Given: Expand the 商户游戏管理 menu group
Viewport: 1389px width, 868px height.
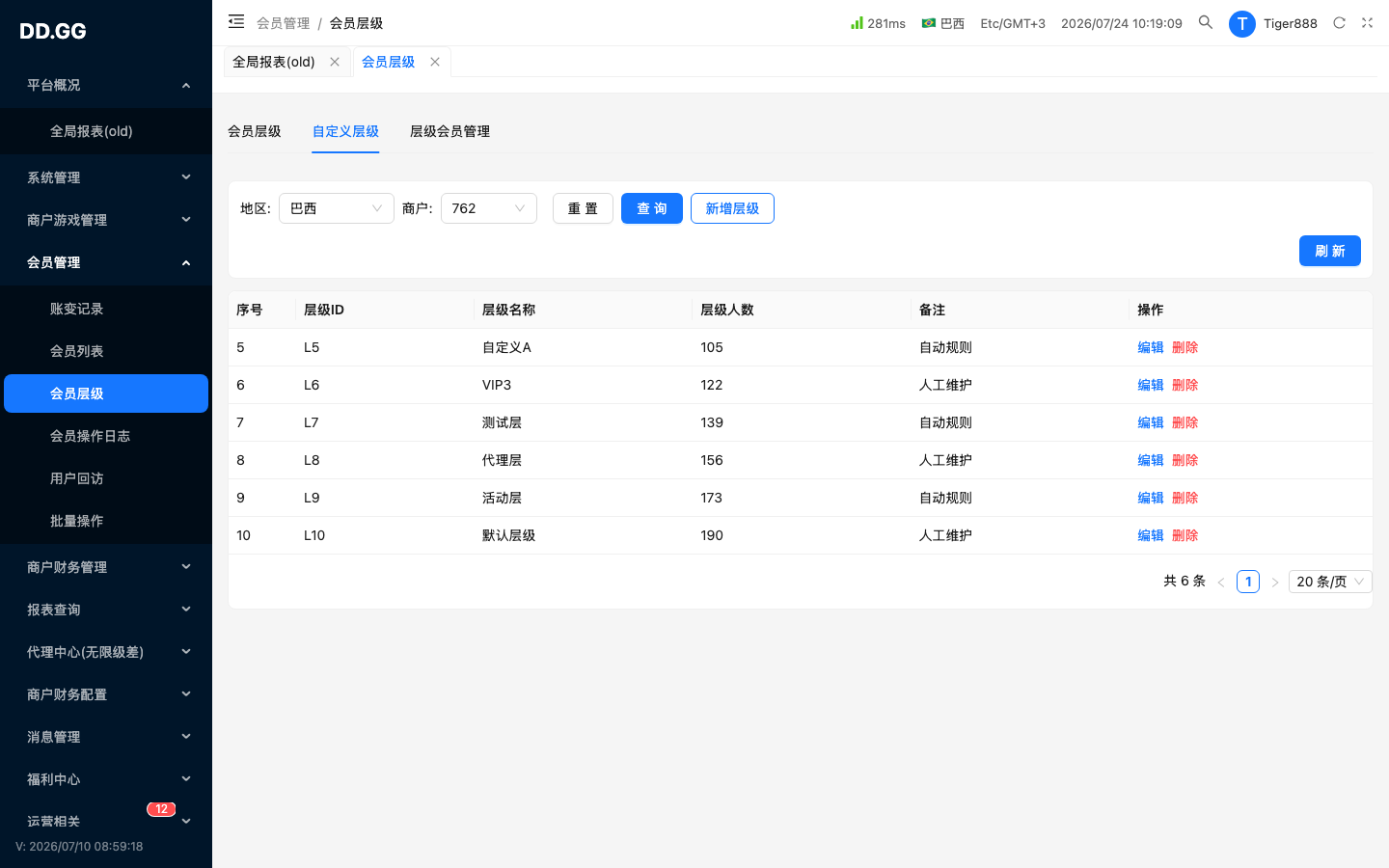Looking at the screenshot, I should coord(106,220).
